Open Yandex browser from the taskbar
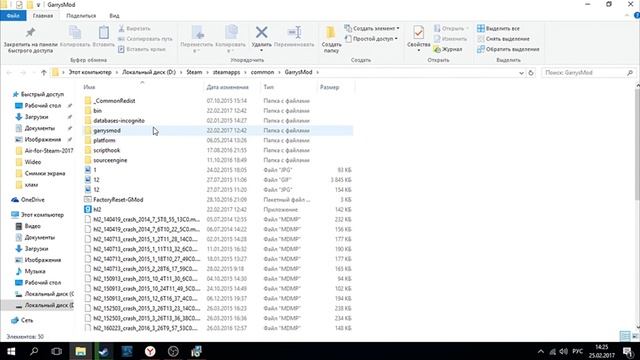 pos(150,351)
